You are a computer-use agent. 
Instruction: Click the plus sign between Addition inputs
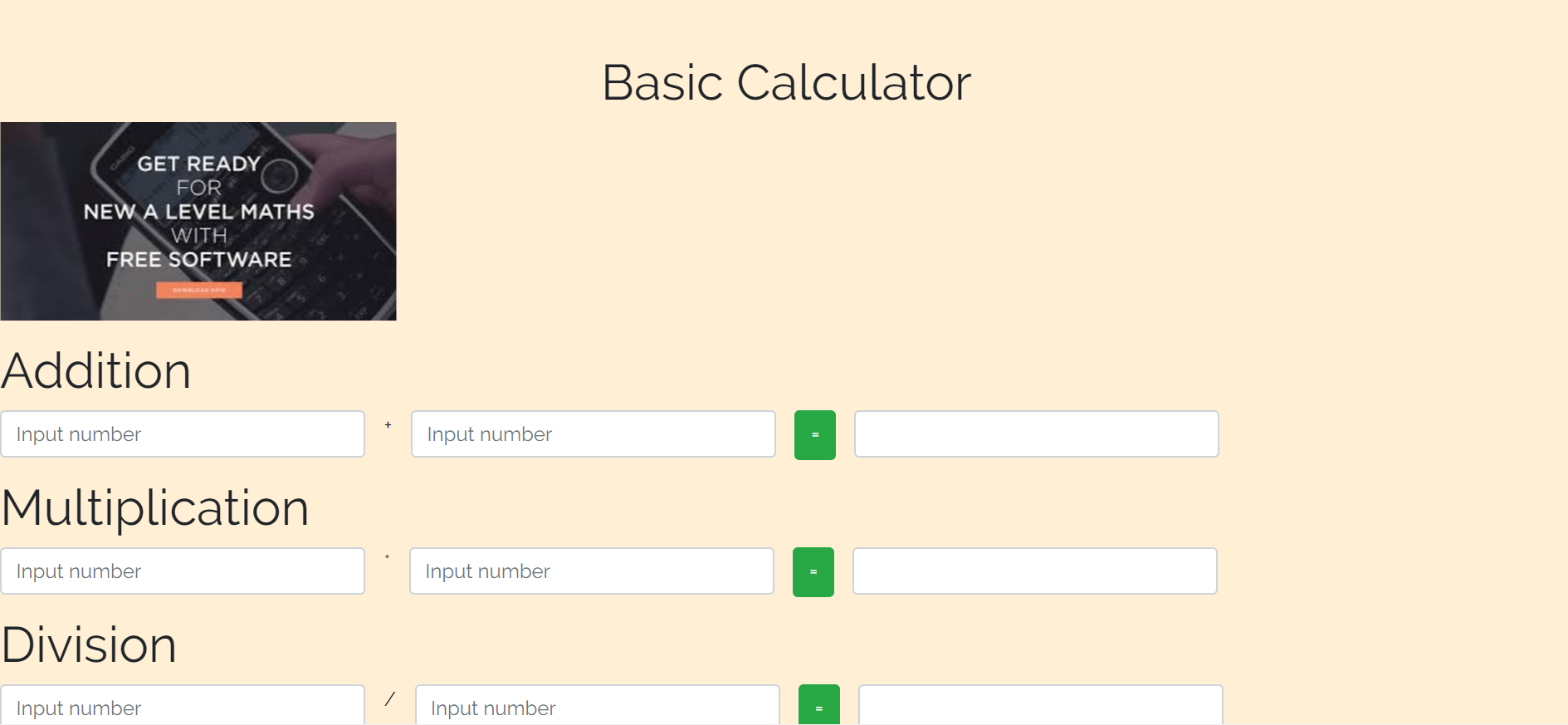(x=388, y=425)
